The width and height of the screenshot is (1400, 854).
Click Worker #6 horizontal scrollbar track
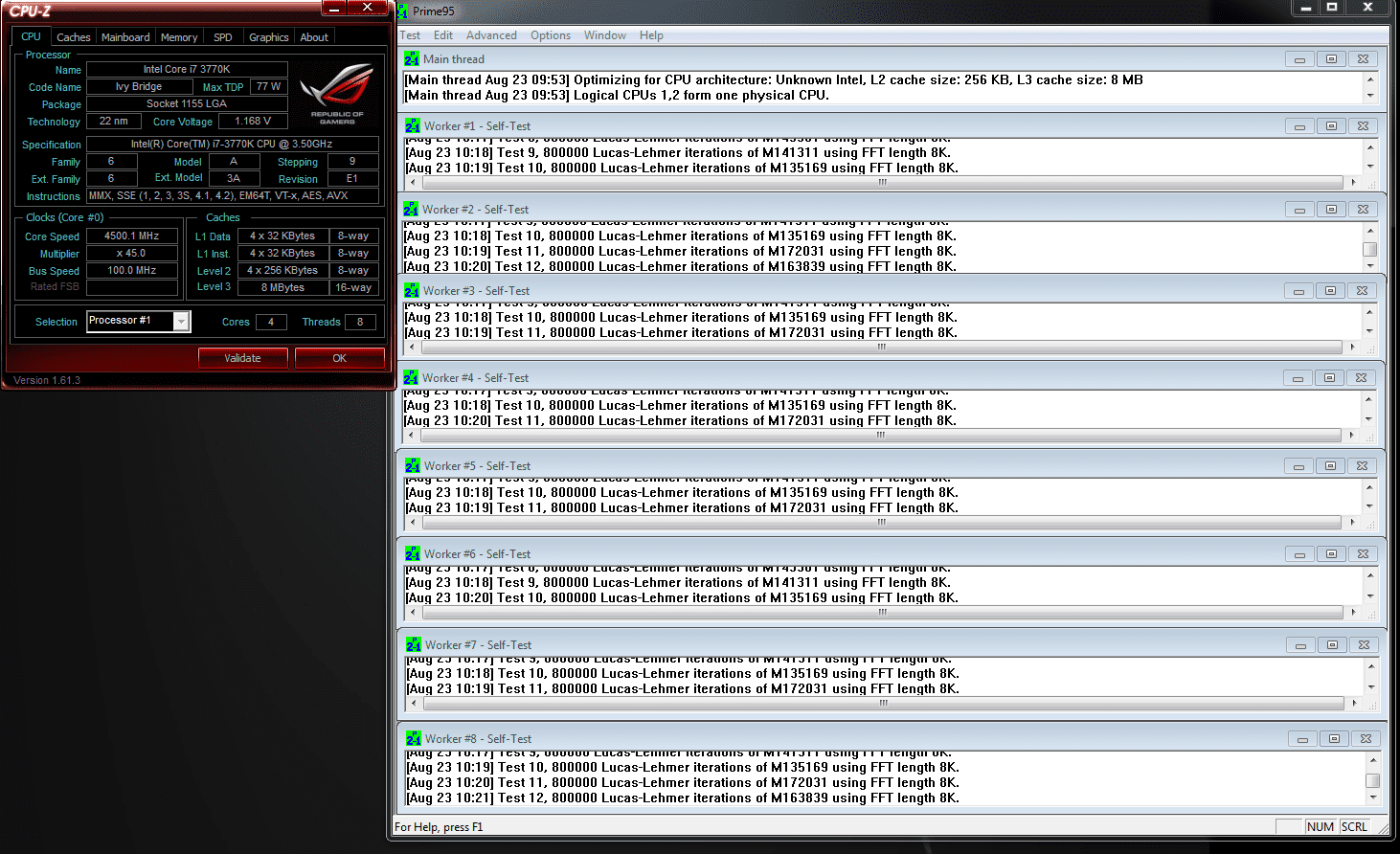click(882, 612)
